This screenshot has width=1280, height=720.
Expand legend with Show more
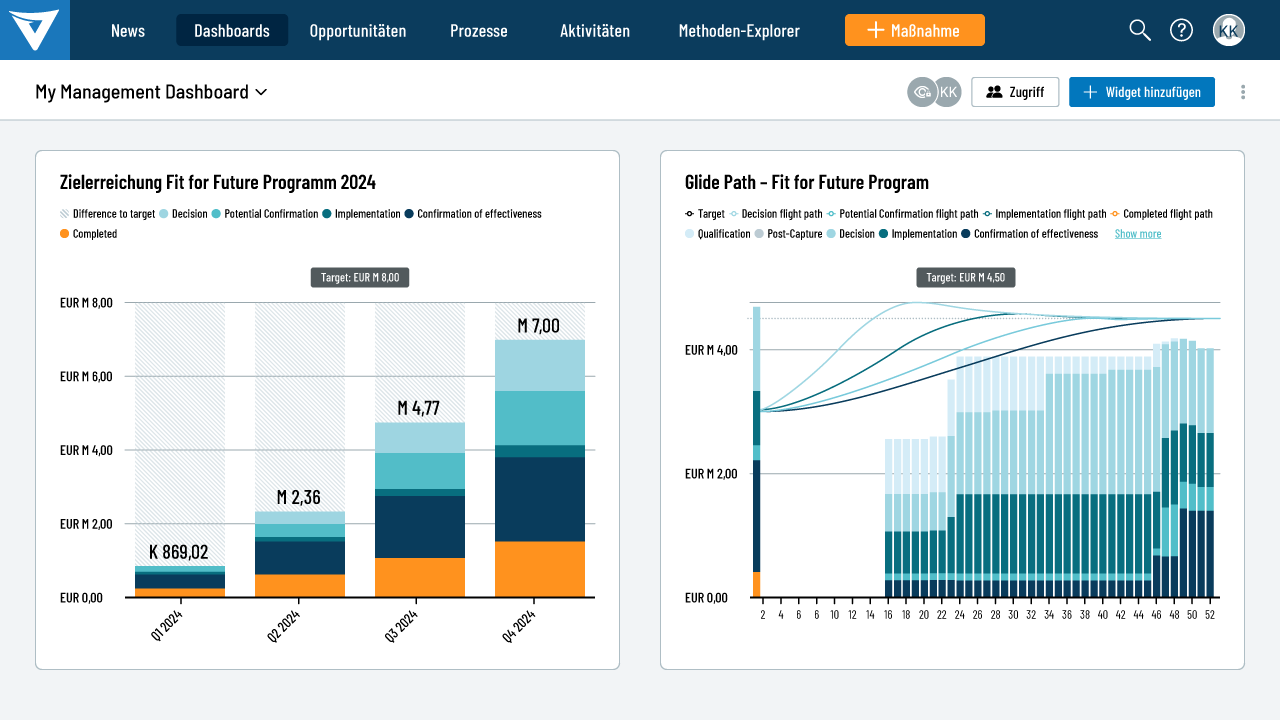(x=1138, y=234)
